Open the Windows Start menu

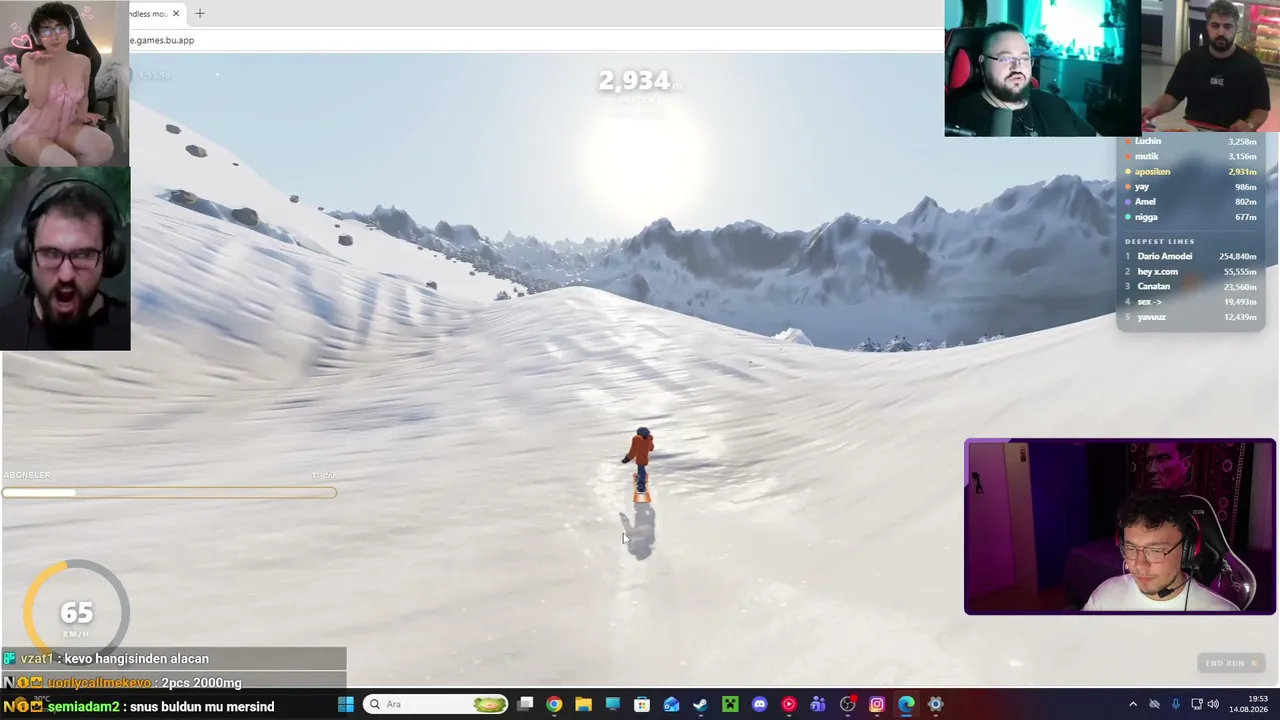(345, 704)
